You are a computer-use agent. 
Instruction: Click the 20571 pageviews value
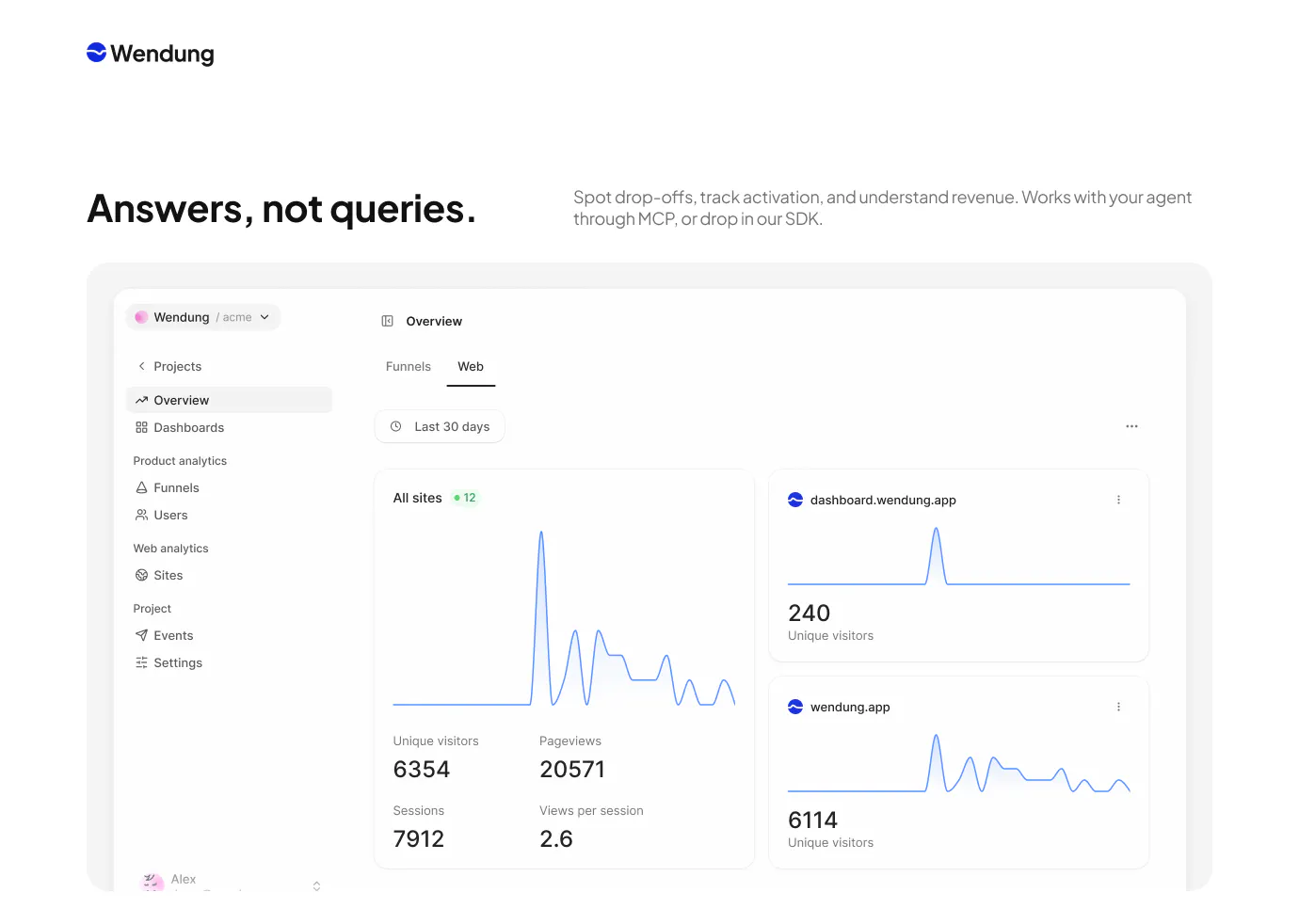pos(572,770)
